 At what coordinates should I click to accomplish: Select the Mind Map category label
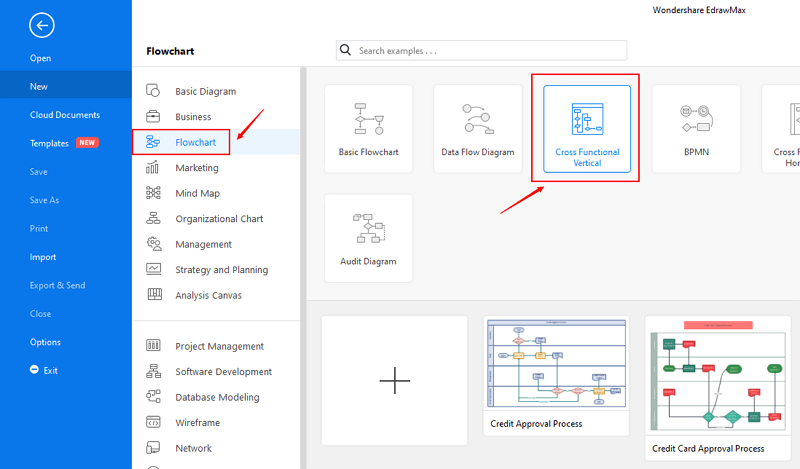(197, 193)
